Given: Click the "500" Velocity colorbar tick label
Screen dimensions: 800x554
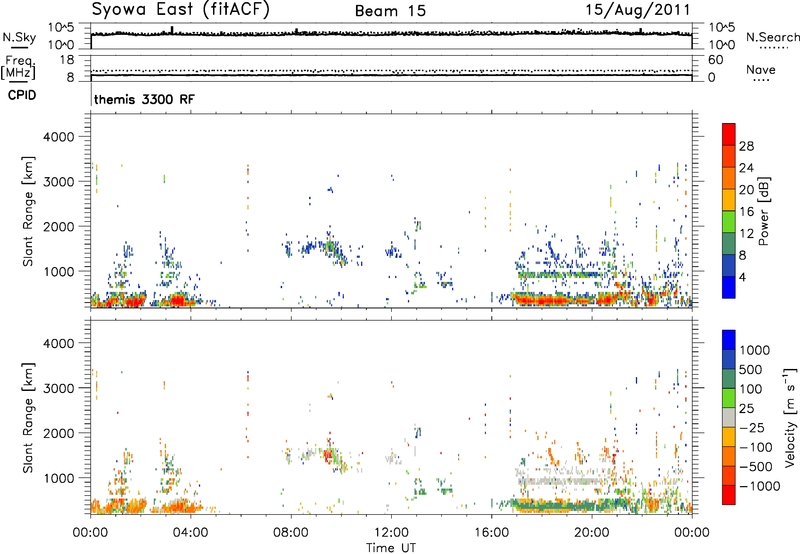Looking at the screenshot, I should (753, 369).
